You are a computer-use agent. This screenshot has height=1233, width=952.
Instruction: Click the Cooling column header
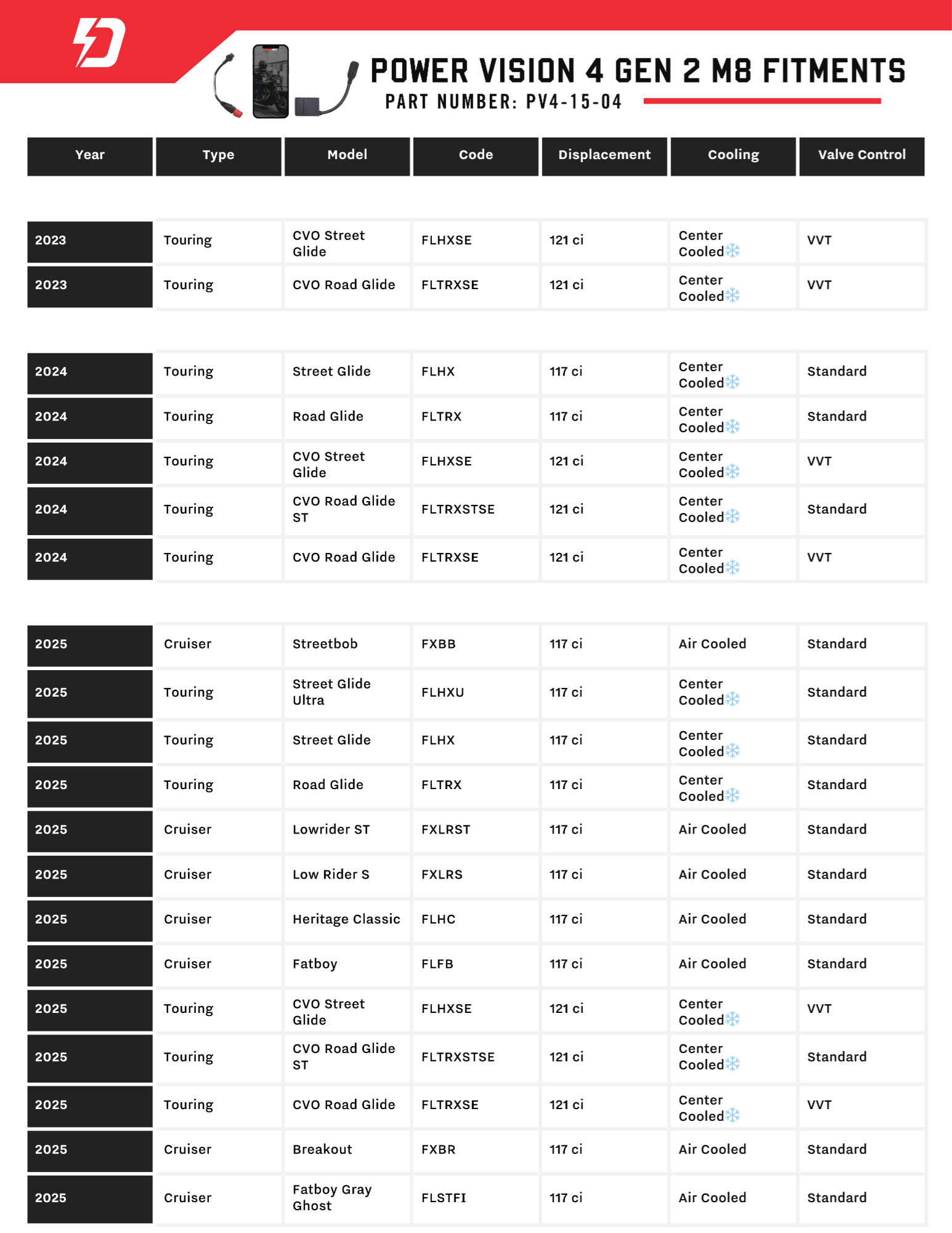click(x=733, y=155)
